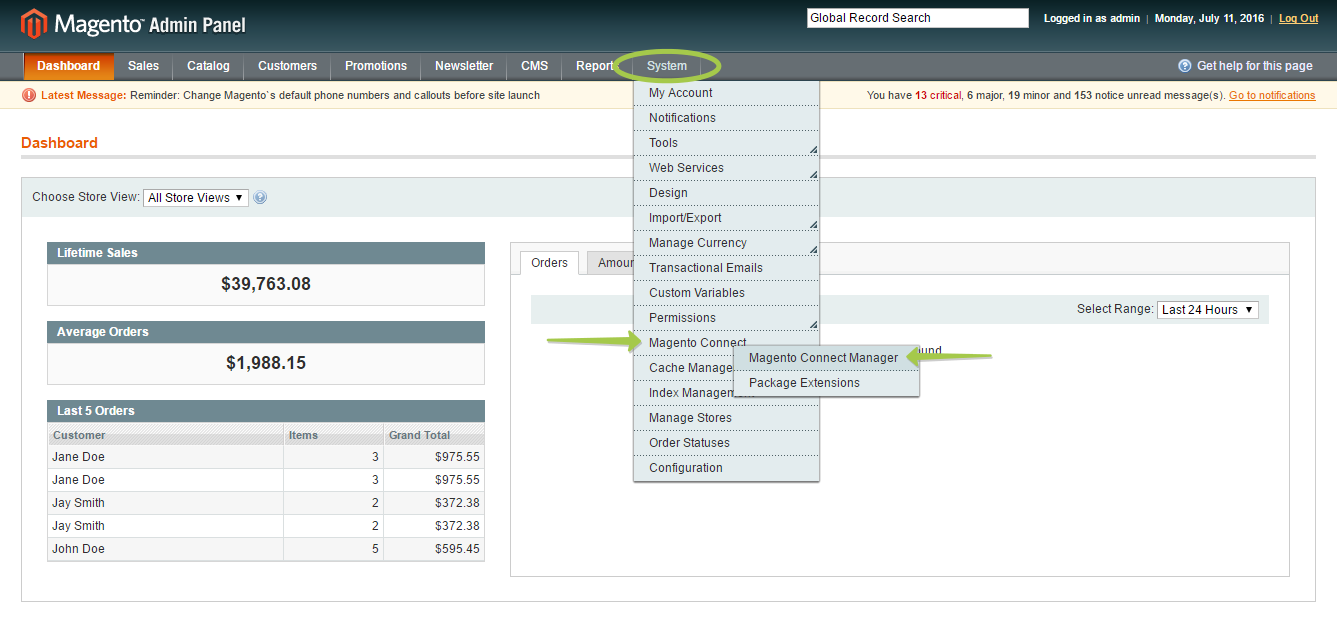Click the Magento Admin Panel logo
Viewport: 1337px width, 629px height.
[133, 24]
